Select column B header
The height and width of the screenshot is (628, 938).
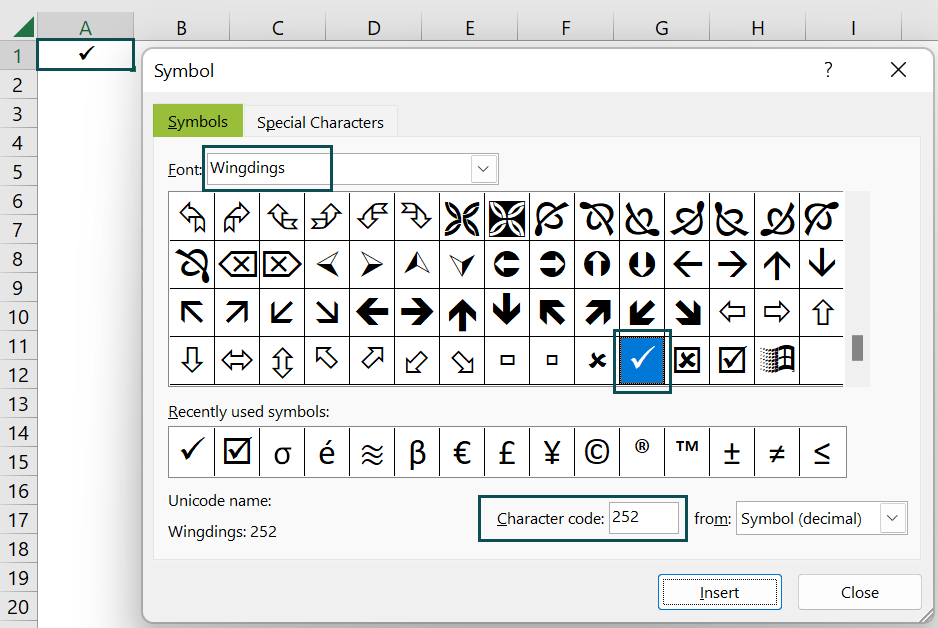point(181,28)
